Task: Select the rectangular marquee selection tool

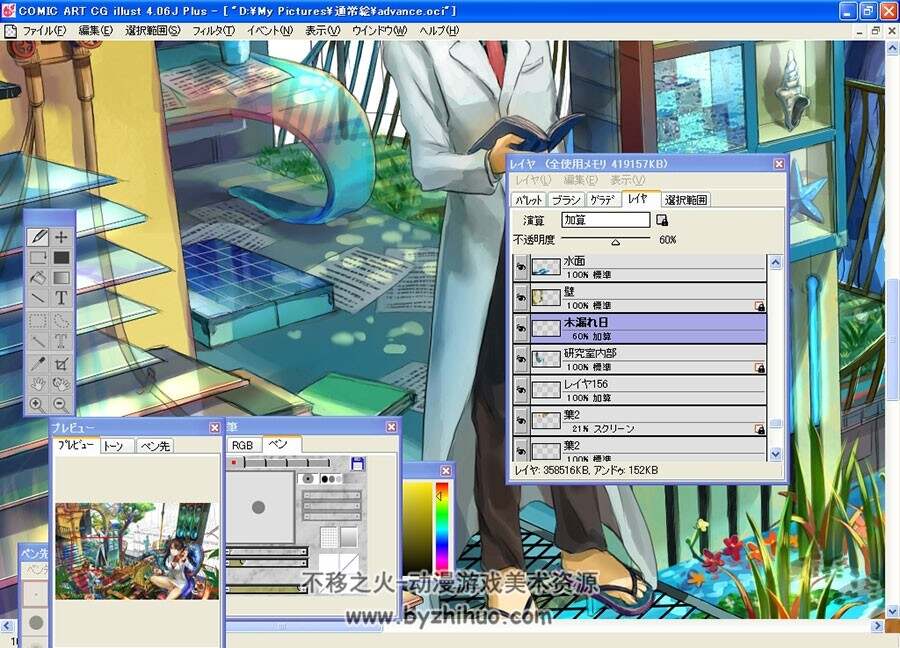Action: (38, 320)
